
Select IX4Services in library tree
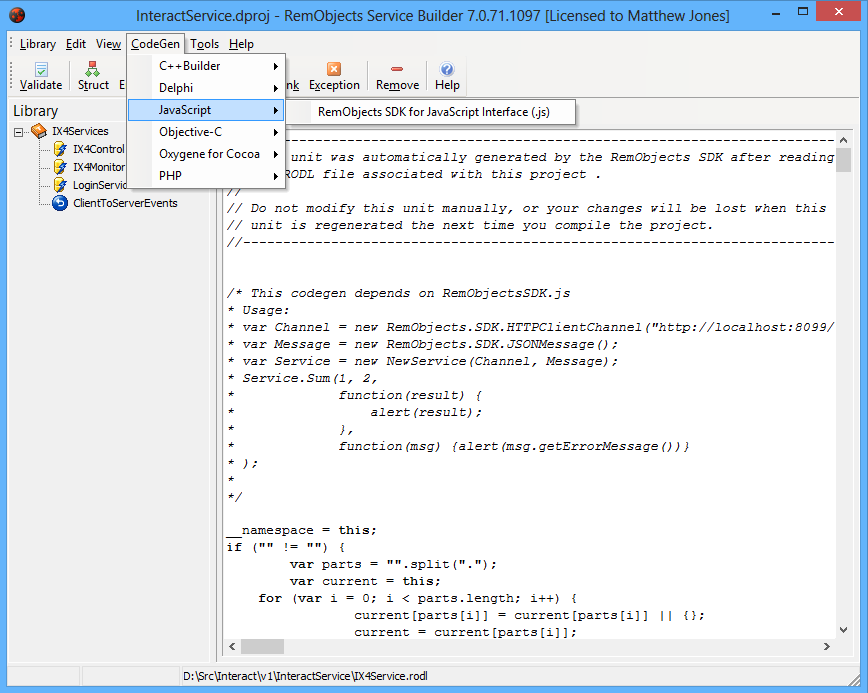coord(80,131)
